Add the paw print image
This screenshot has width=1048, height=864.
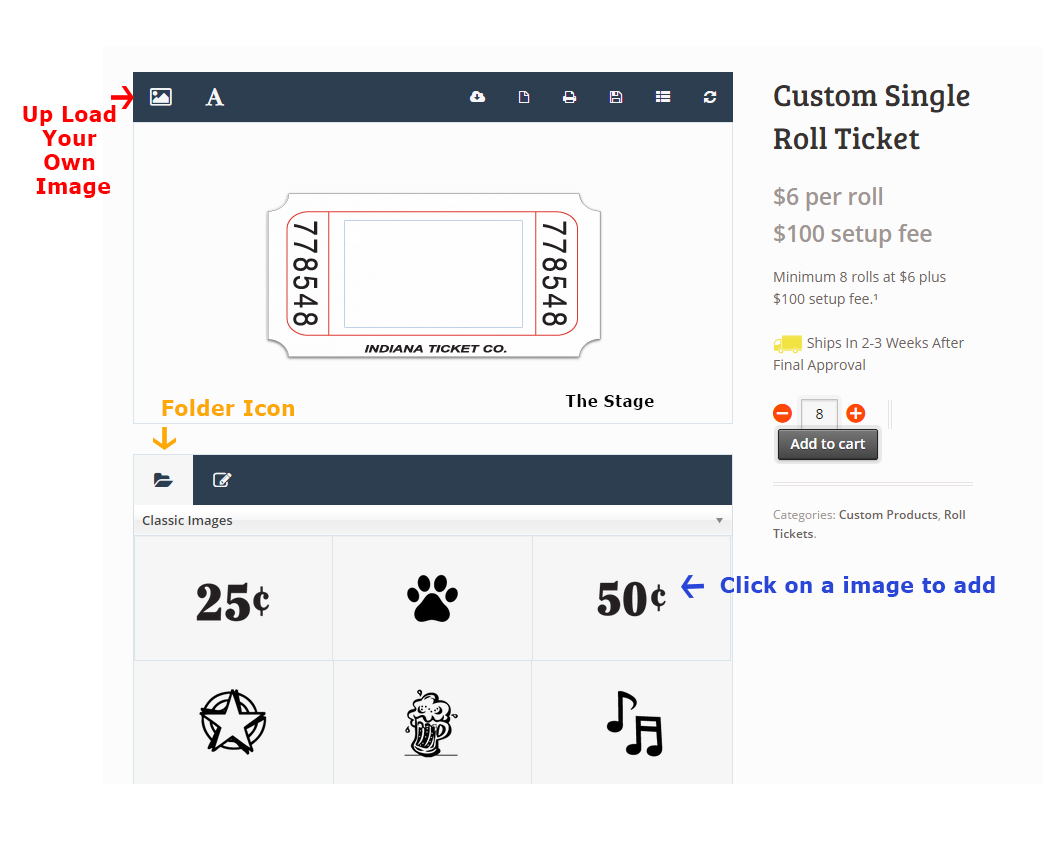432,600
